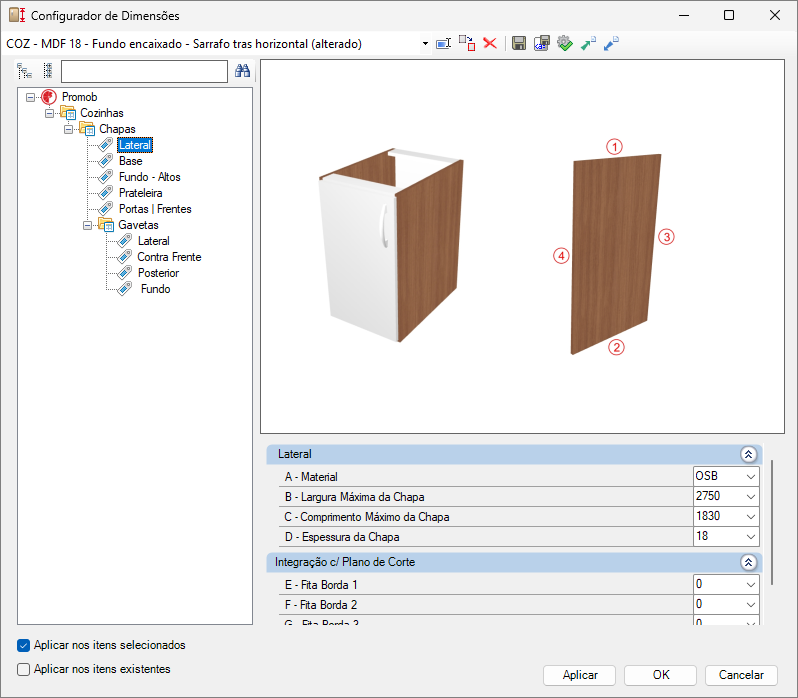798x698 pixels.
Task: Enable Aplicar nos itens existentes
Action: coord(23,669)
